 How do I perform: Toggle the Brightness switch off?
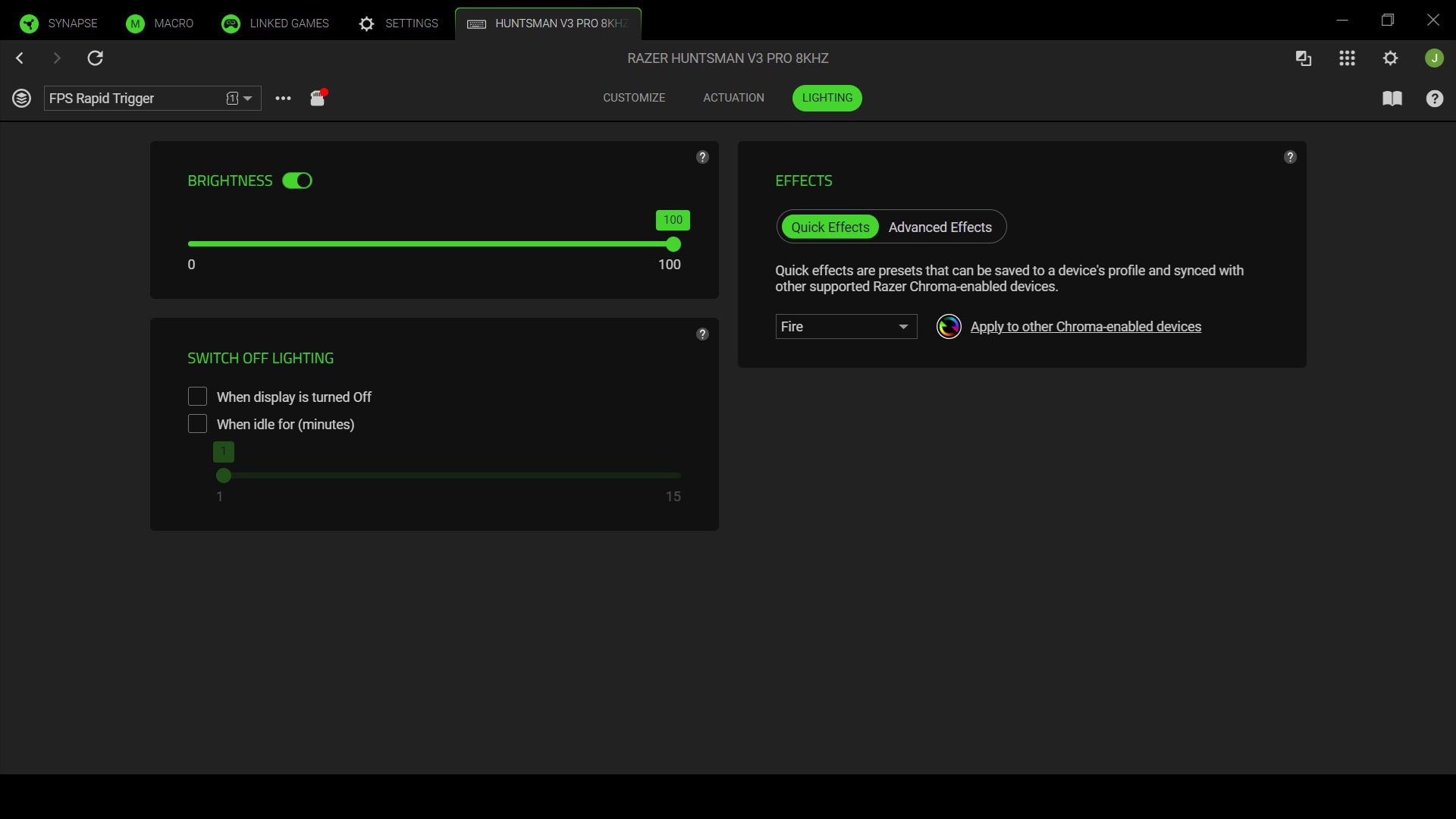pos(297,180)
